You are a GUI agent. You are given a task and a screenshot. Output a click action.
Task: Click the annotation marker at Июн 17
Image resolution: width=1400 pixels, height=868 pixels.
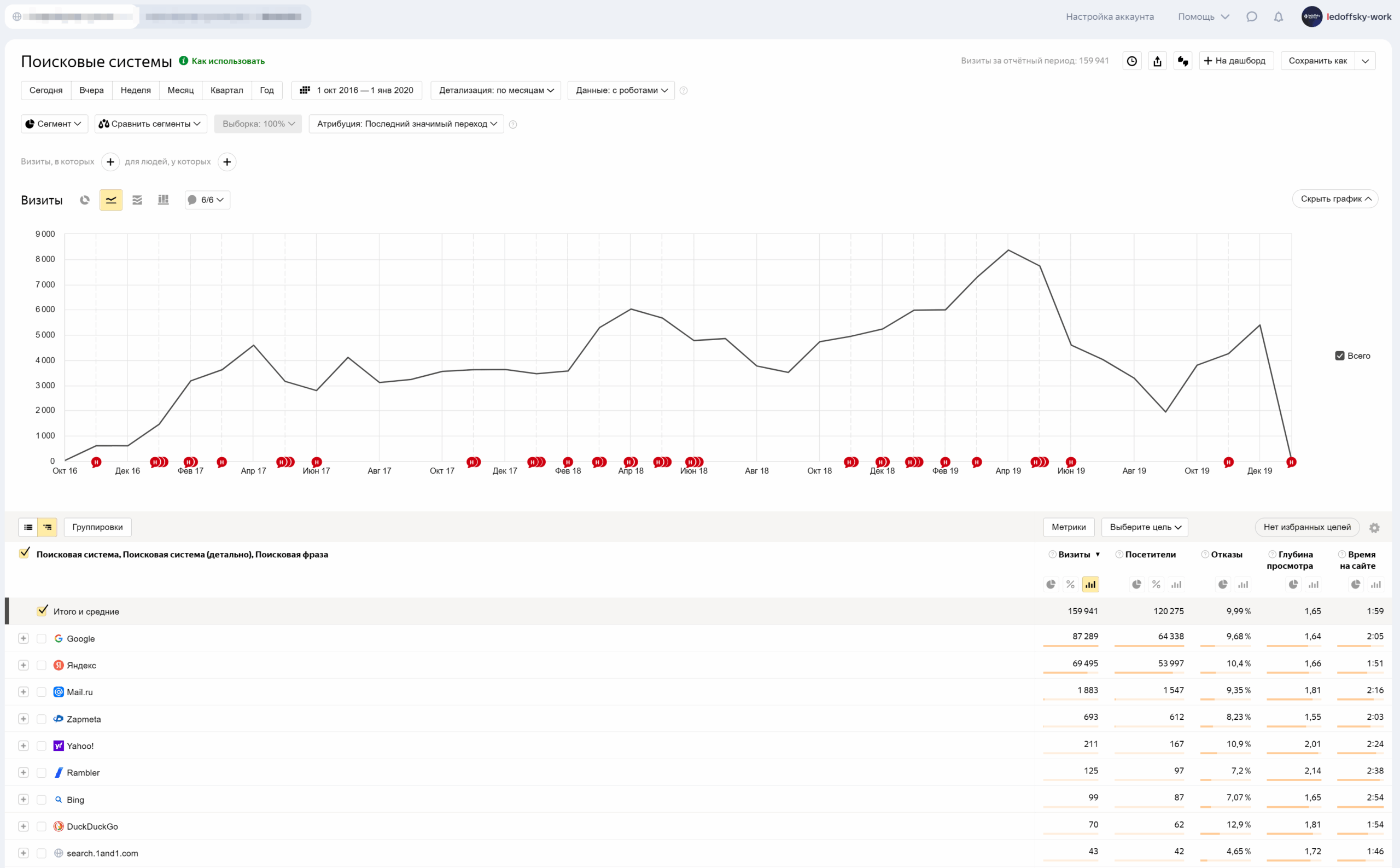pos(316,462)
